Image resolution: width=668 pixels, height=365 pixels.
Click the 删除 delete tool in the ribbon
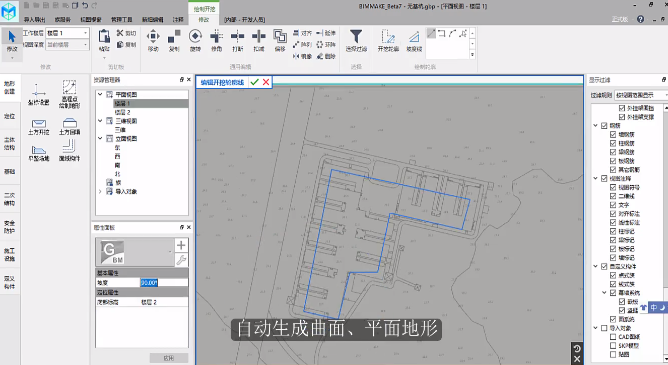coord(326,56)
